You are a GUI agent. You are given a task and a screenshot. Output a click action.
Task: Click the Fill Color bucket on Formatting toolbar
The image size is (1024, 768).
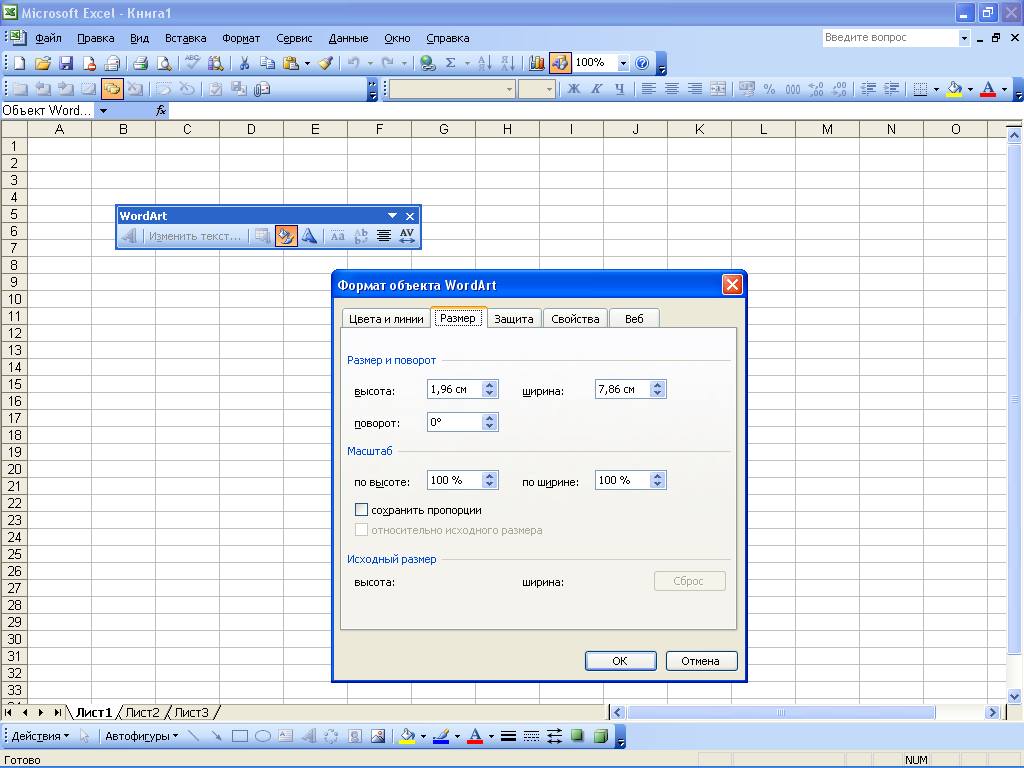tap(954, 89)
